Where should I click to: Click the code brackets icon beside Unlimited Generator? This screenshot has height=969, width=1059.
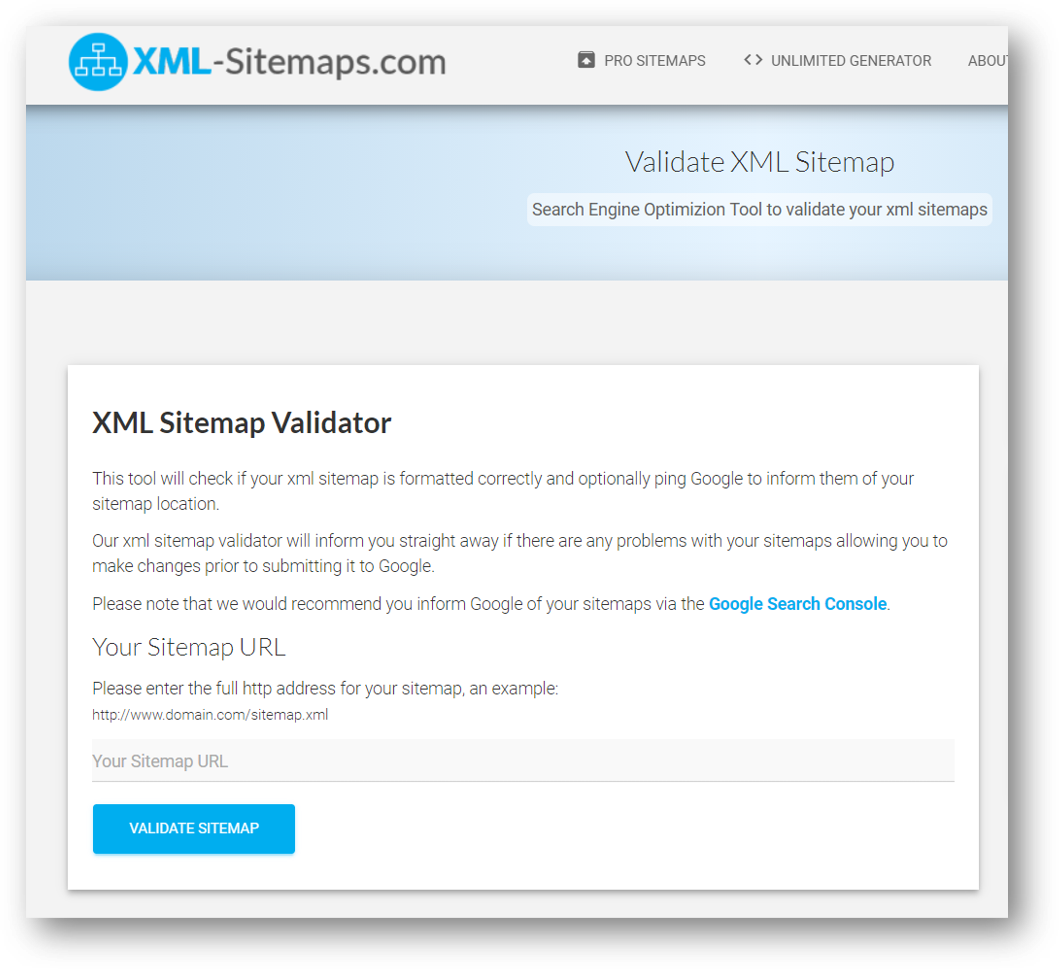(x=753, y=60)
